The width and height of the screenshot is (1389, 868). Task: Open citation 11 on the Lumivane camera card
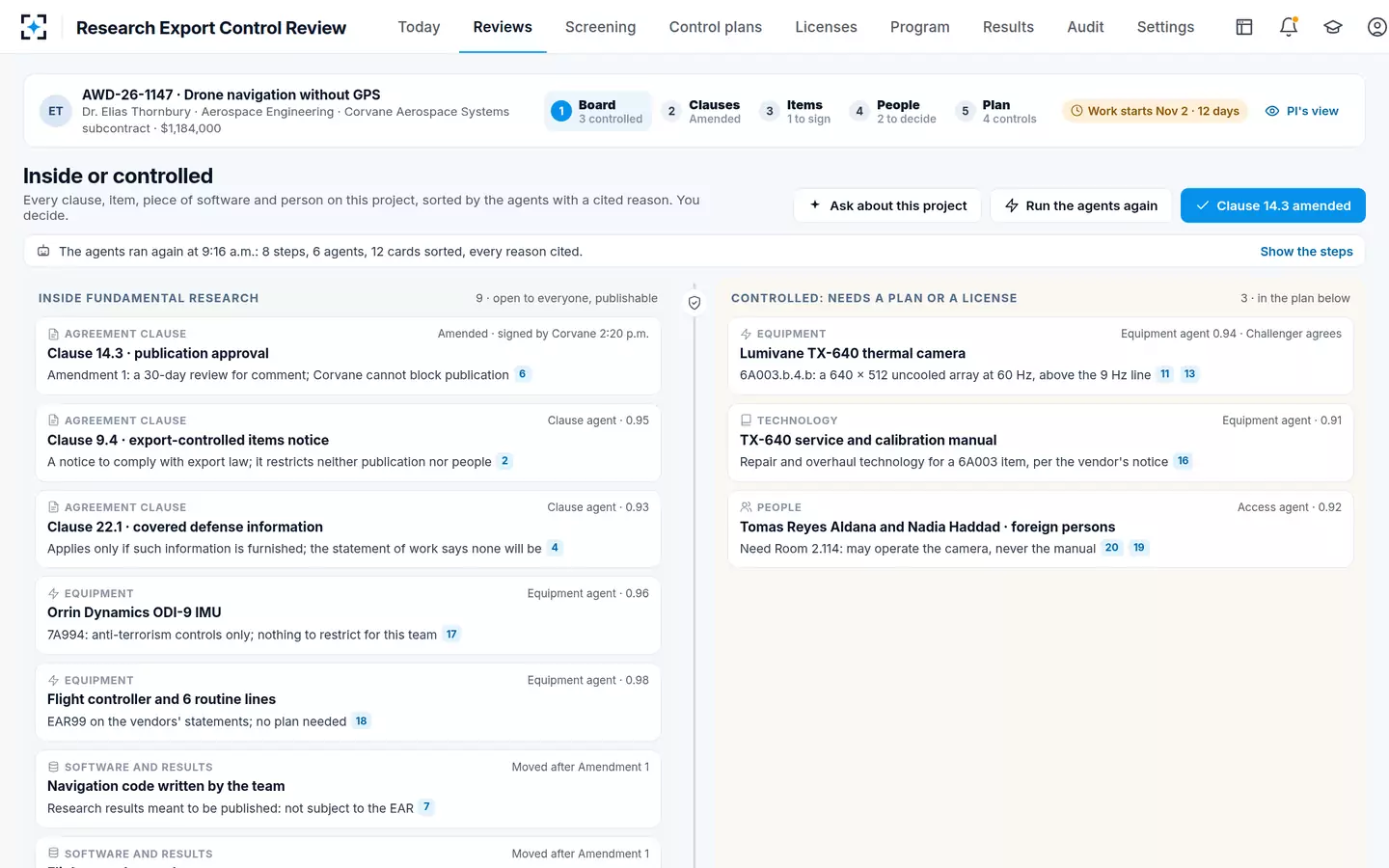pos(1165,374)
